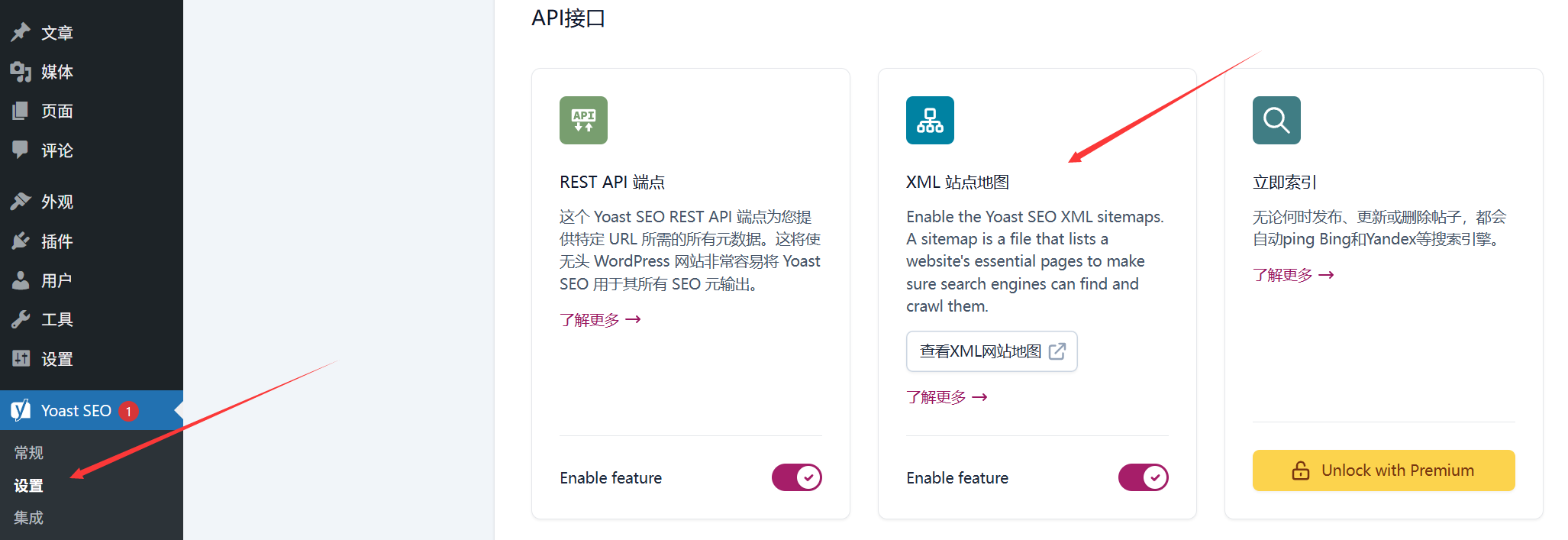Click the 查看XML网站地图 button

[x=992, y=351]
